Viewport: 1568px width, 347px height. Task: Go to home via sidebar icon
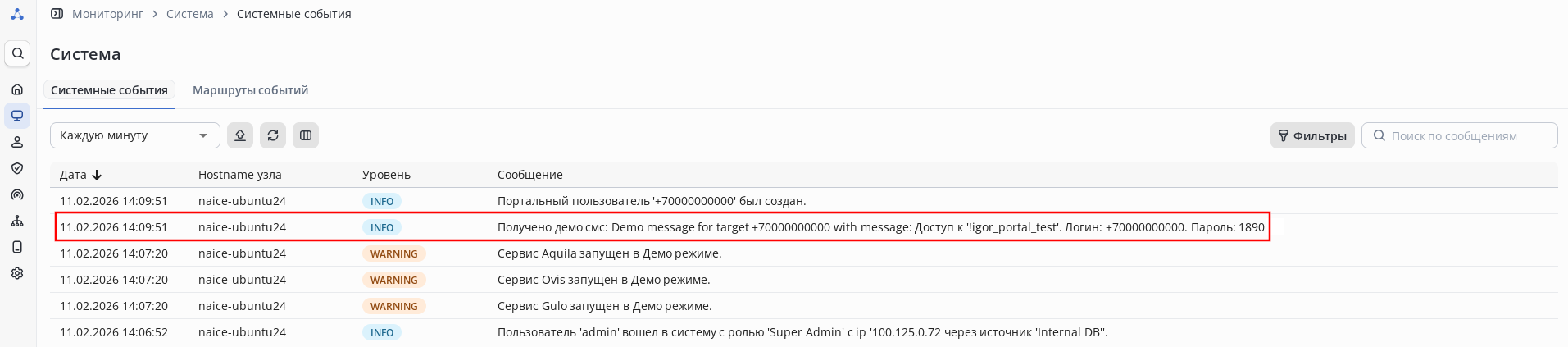coord(17,89)
